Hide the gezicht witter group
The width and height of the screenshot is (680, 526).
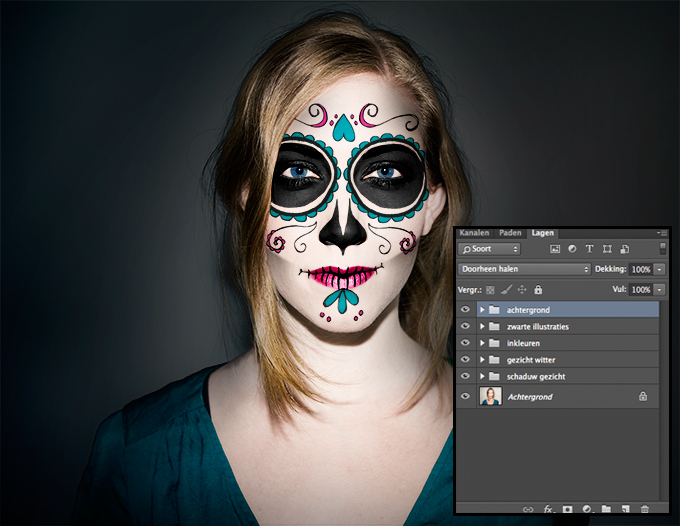coord(465,359)
